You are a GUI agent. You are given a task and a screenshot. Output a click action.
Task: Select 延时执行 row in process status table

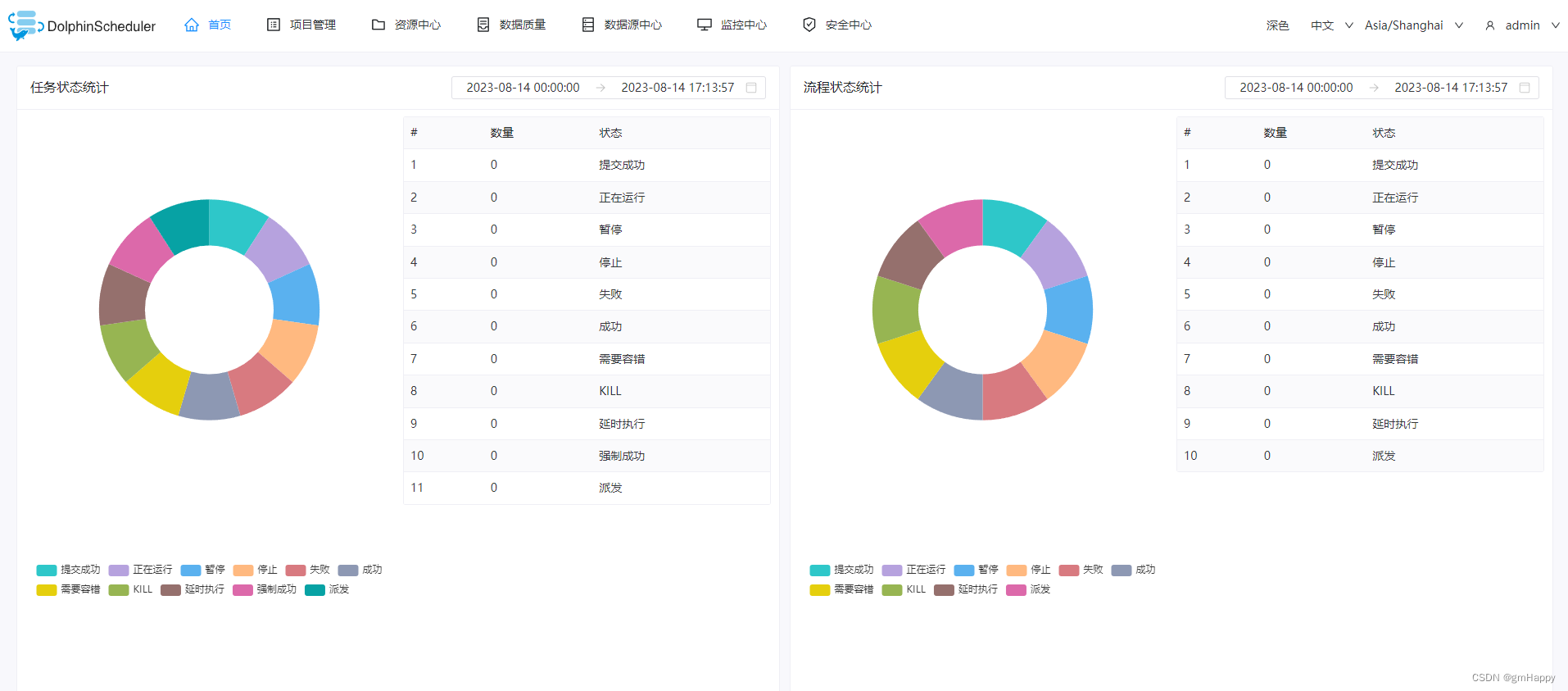[1360, 424]
